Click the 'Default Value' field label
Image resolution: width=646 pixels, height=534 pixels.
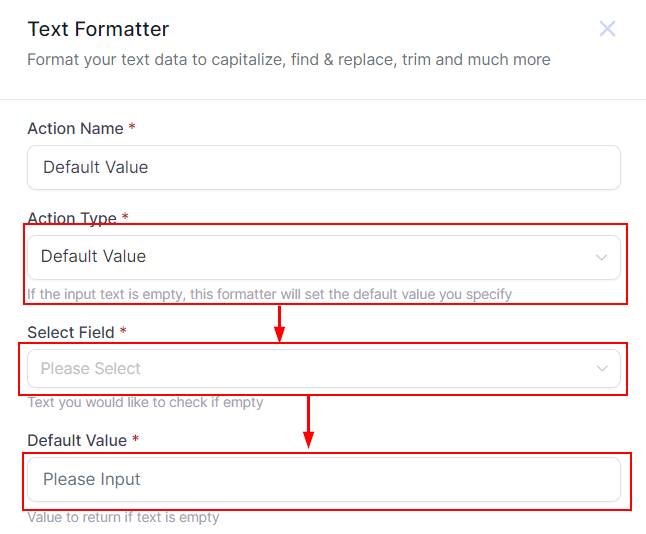pyautogui.click(x=77, y=441)
